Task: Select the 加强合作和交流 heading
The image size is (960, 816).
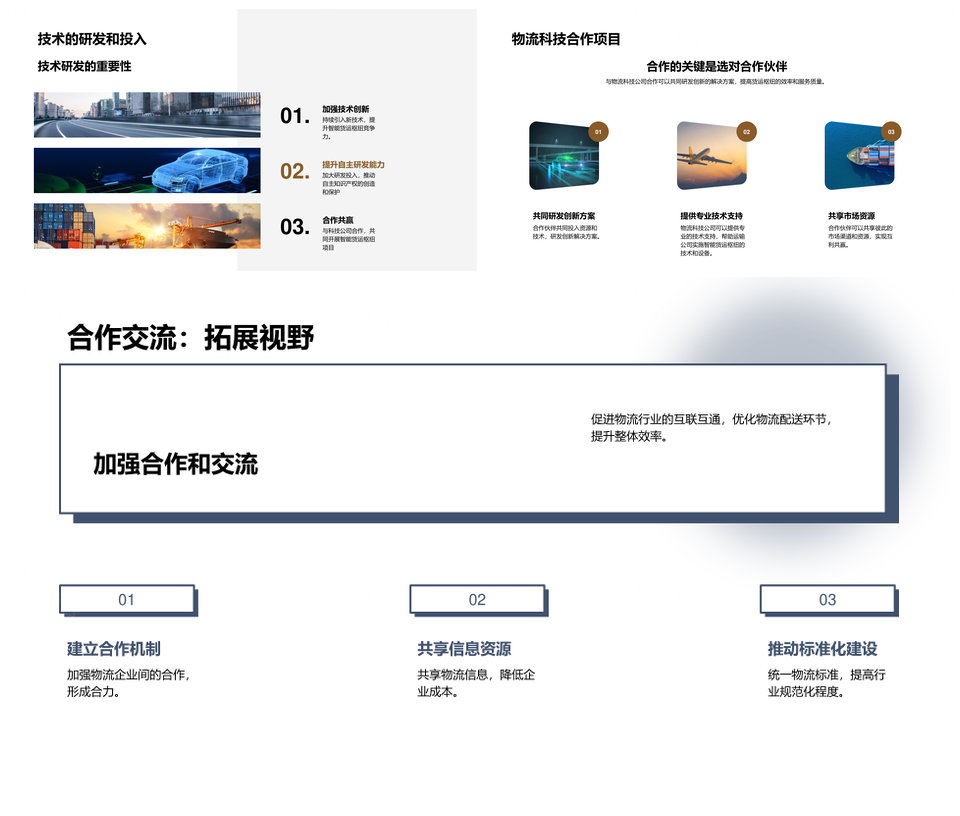Action: pyautogui.click(x=176, y=464)
